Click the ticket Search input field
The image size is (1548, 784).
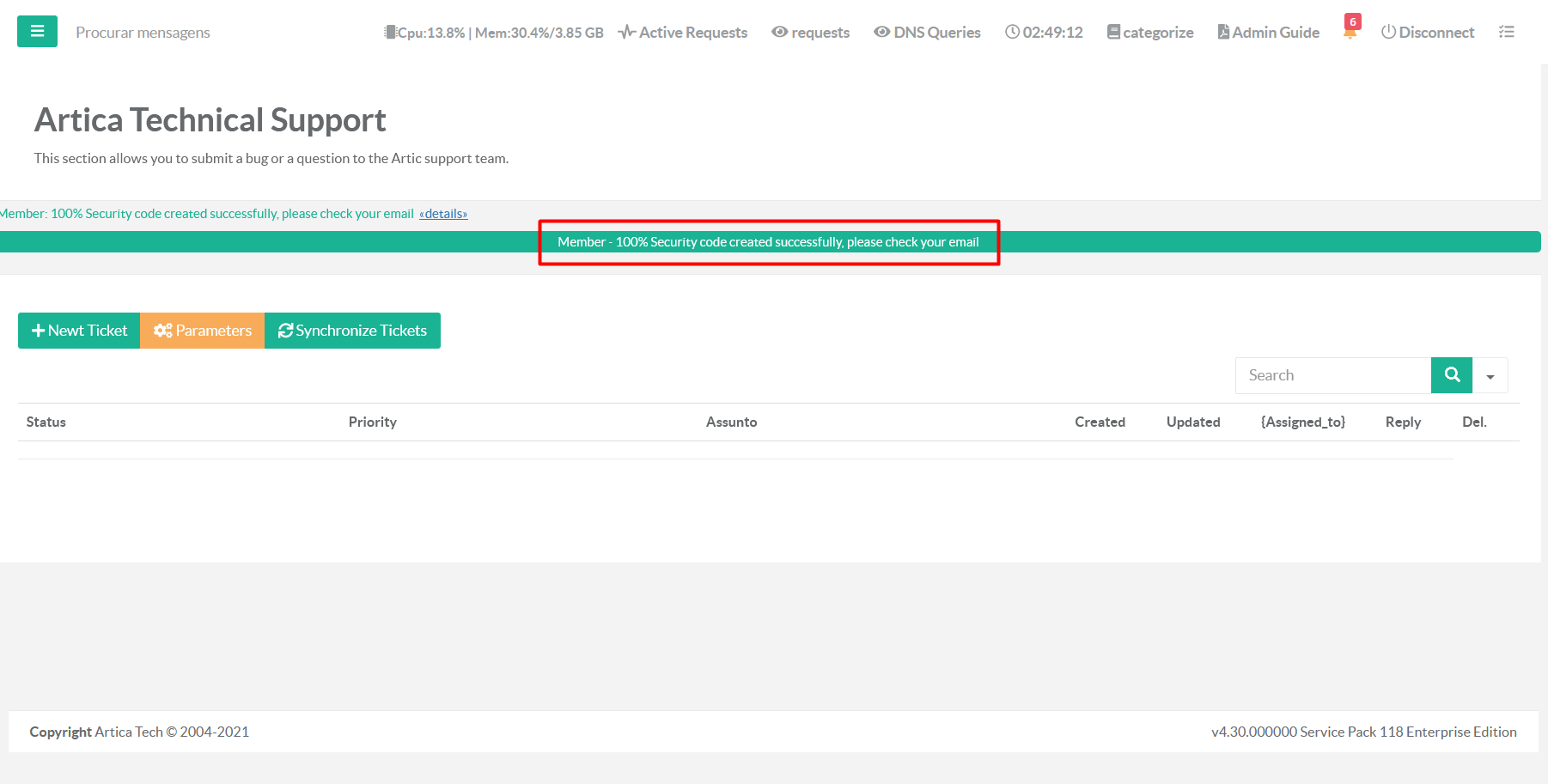tap(1332, 375)
